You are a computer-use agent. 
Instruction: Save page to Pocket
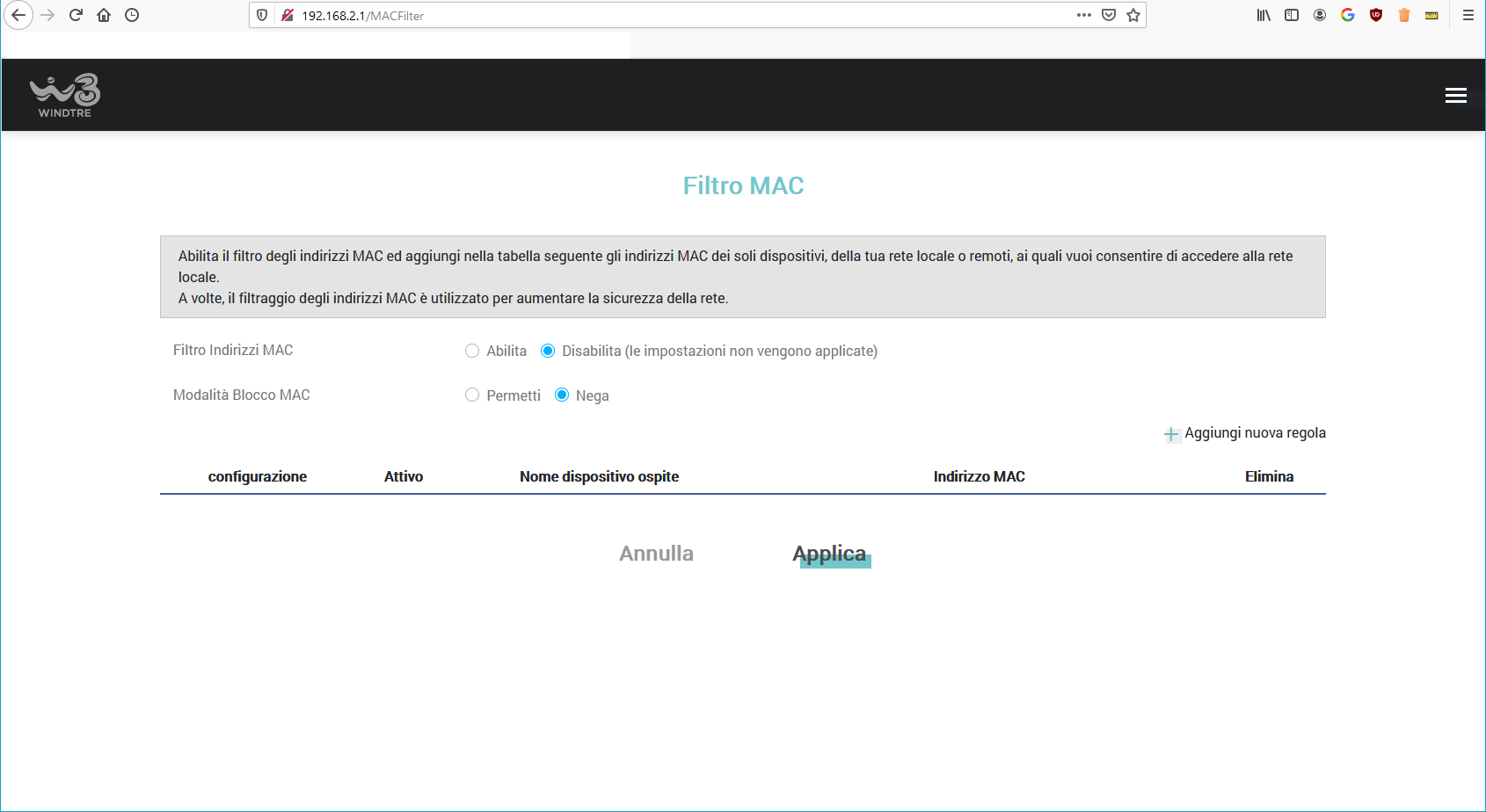1109,15
